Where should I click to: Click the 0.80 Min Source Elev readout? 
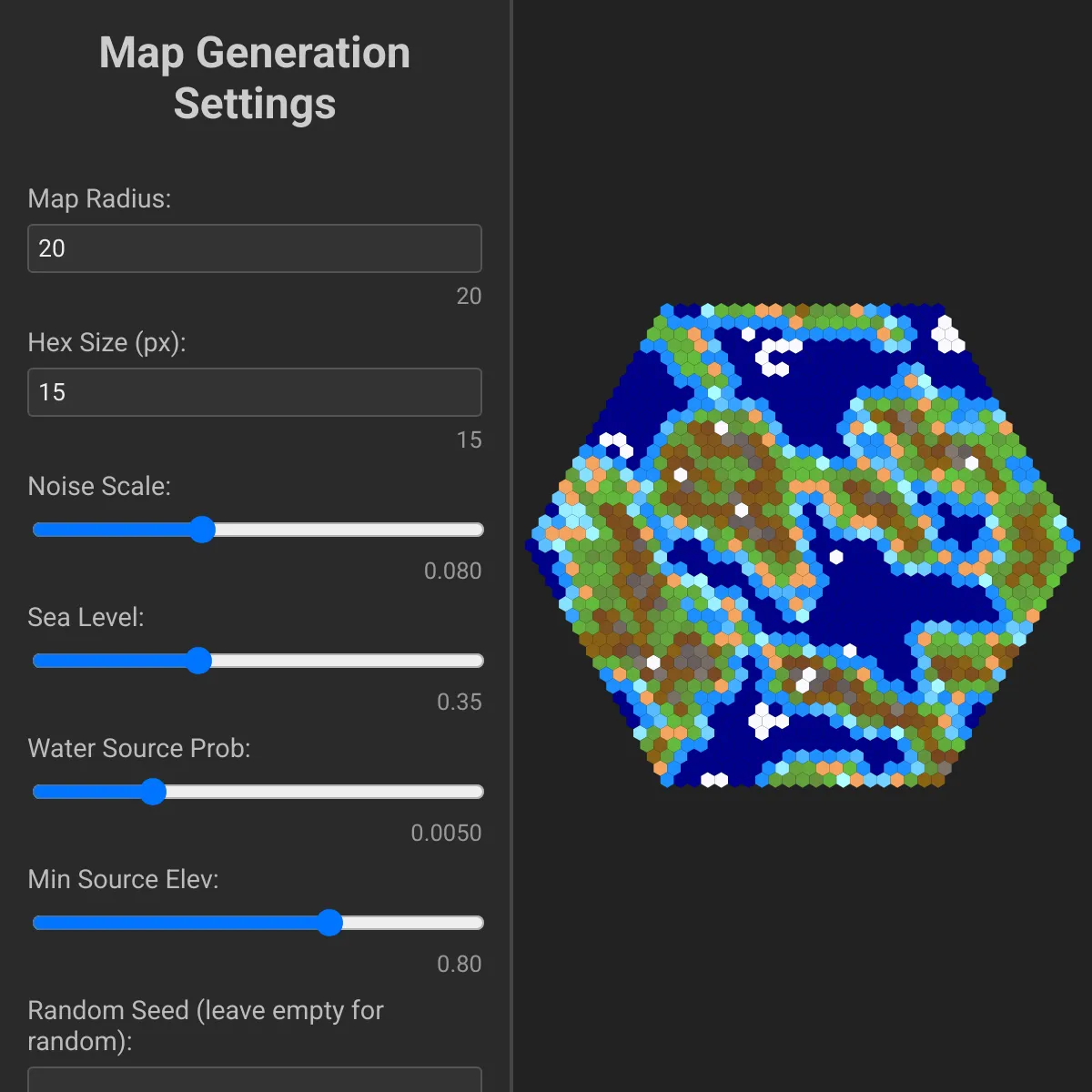click(459, 964)
